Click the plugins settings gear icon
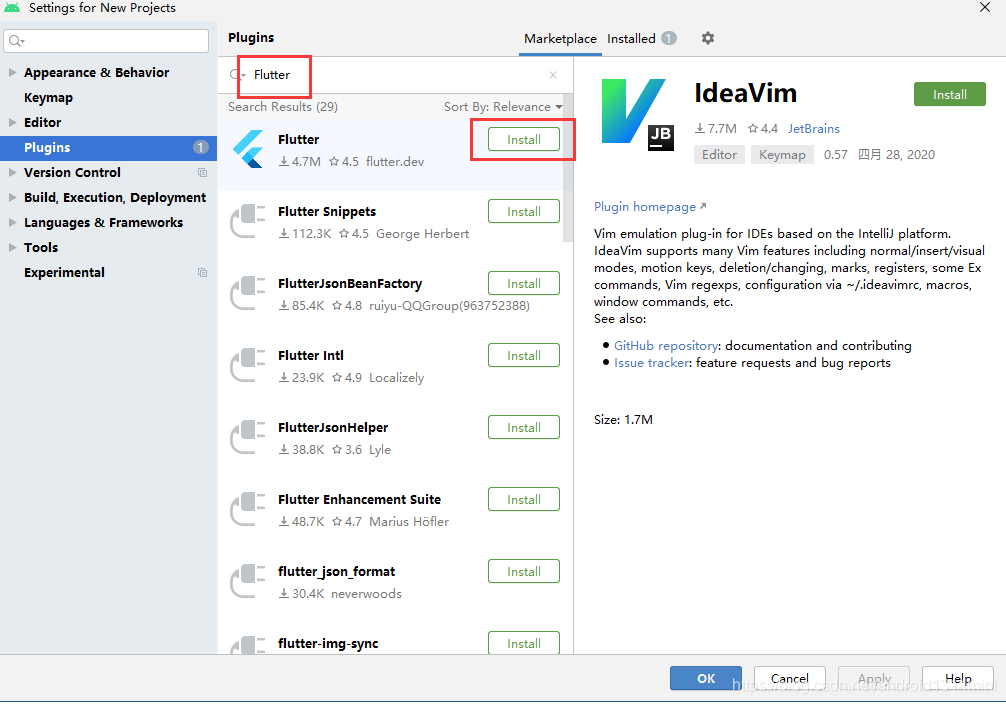The image size is (1006, 704). point(707,38)
